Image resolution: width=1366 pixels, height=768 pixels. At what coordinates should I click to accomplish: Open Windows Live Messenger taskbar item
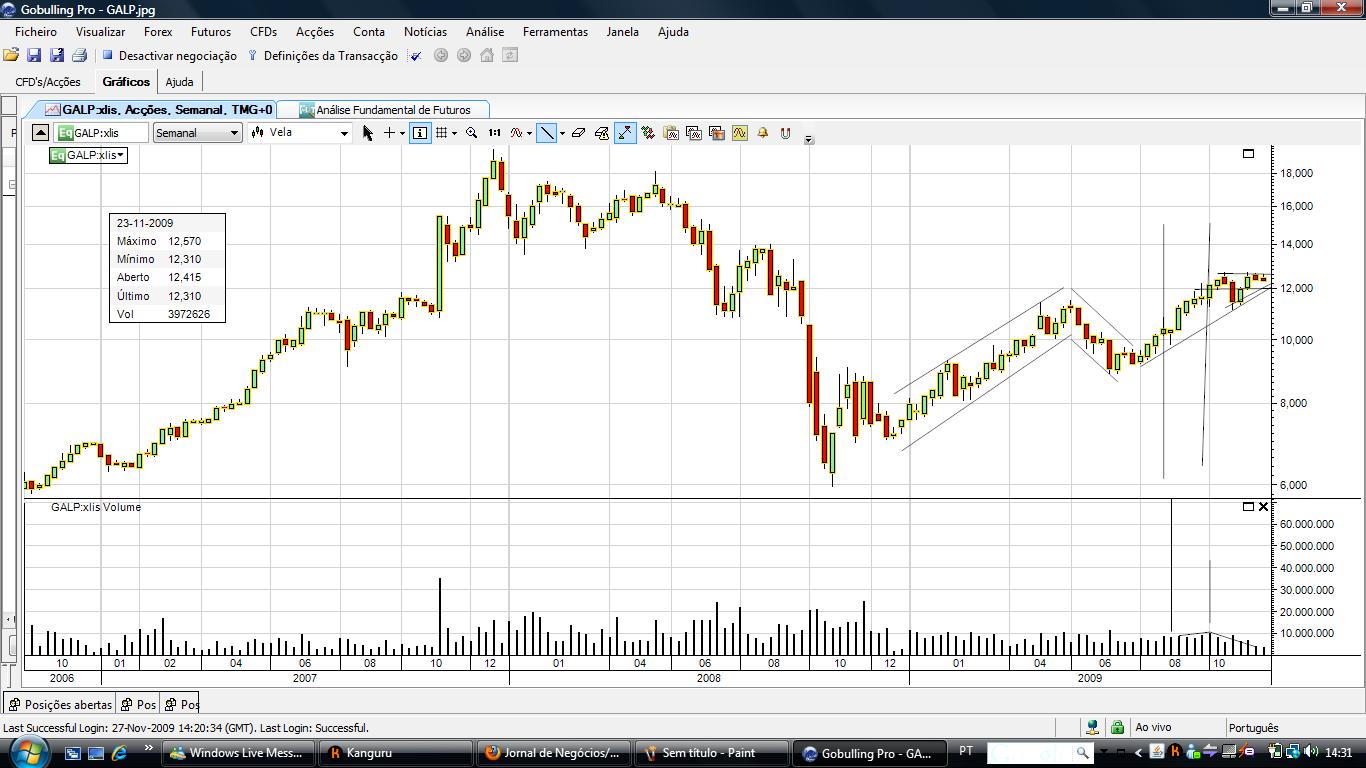point(238,753)
